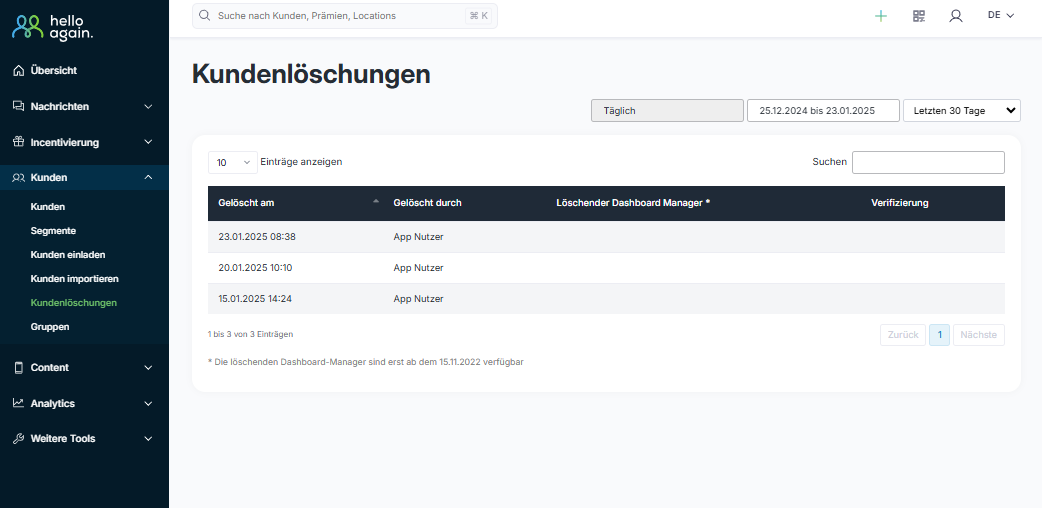
Task: Open Übersicht in the sidebar
Action: (x=54, y=70)
